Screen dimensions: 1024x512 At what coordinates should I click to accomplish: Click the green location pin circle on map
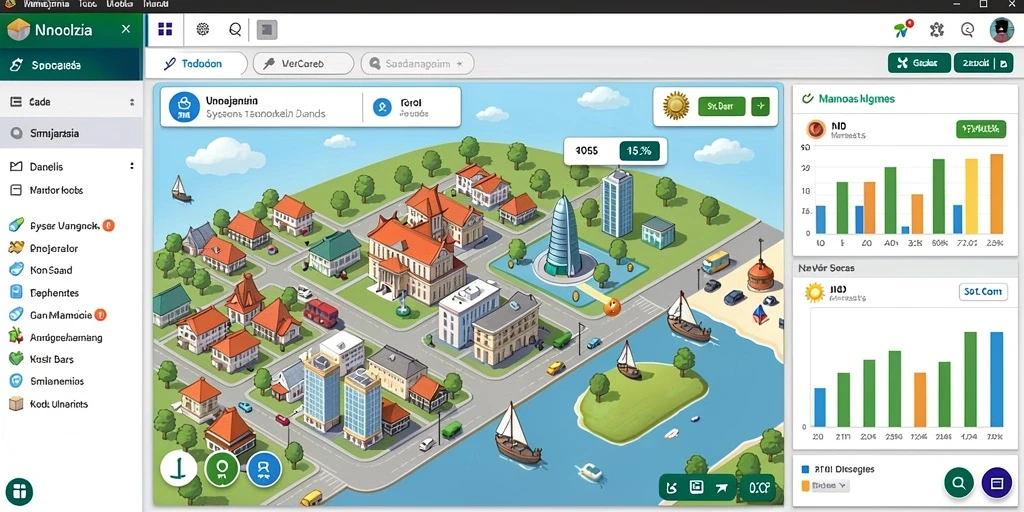[221, 469]
